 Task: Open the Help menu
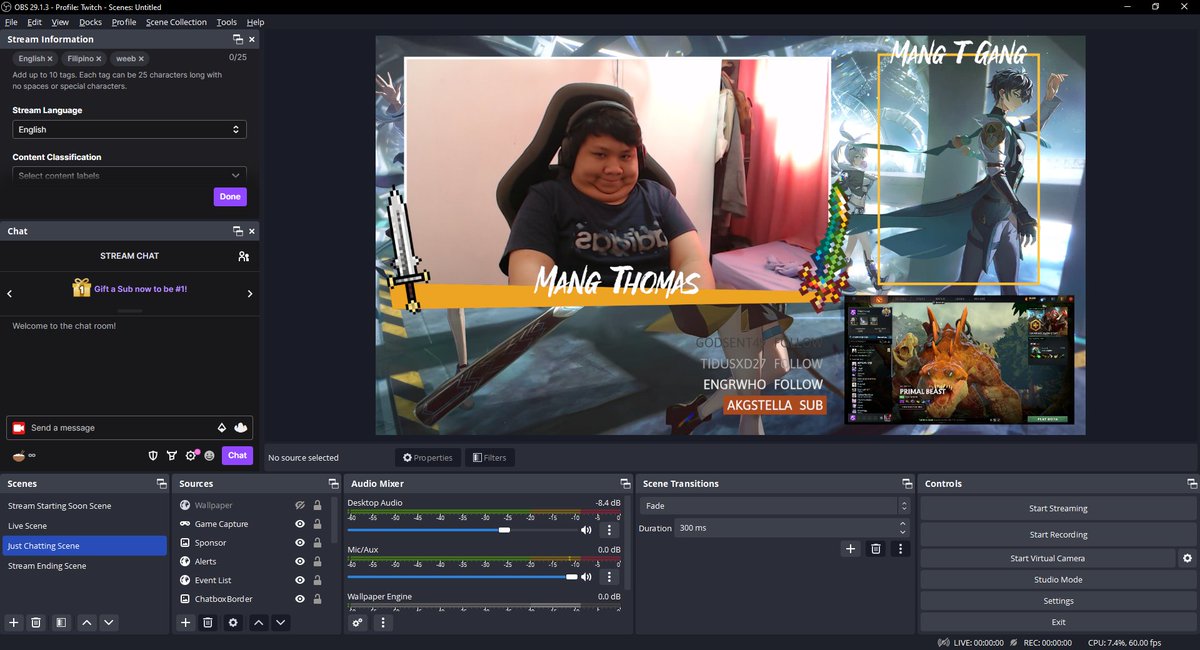pos(255,22)
